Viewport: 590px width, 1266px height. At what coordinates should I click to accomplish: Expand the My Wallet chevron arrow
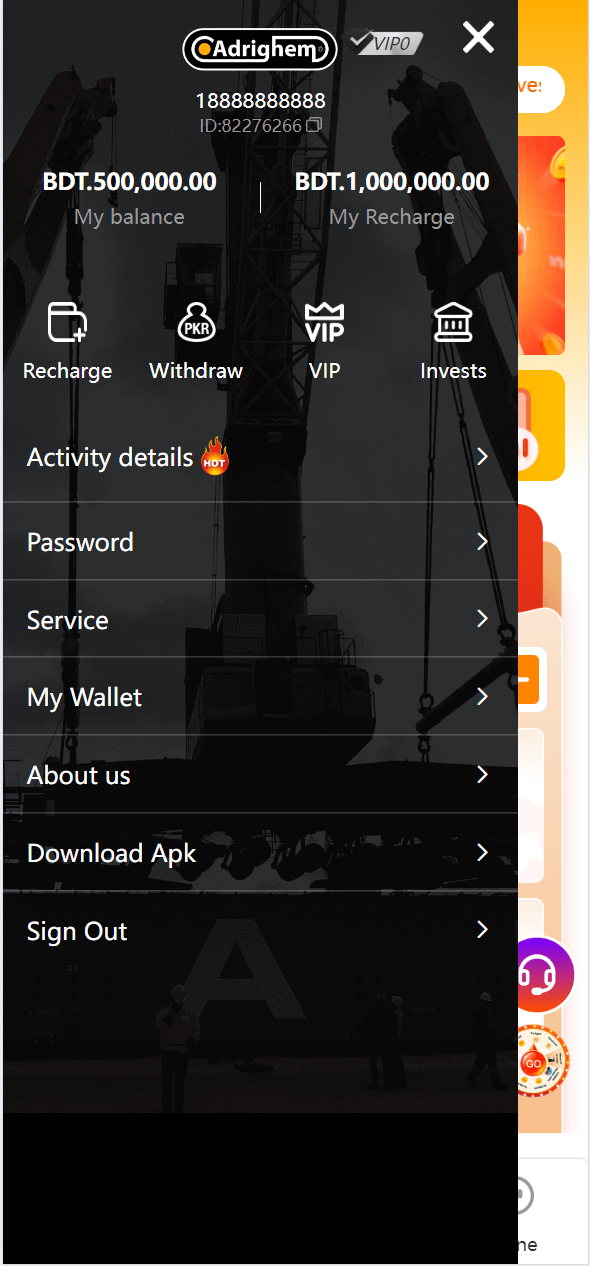click(x=482, y=697)
